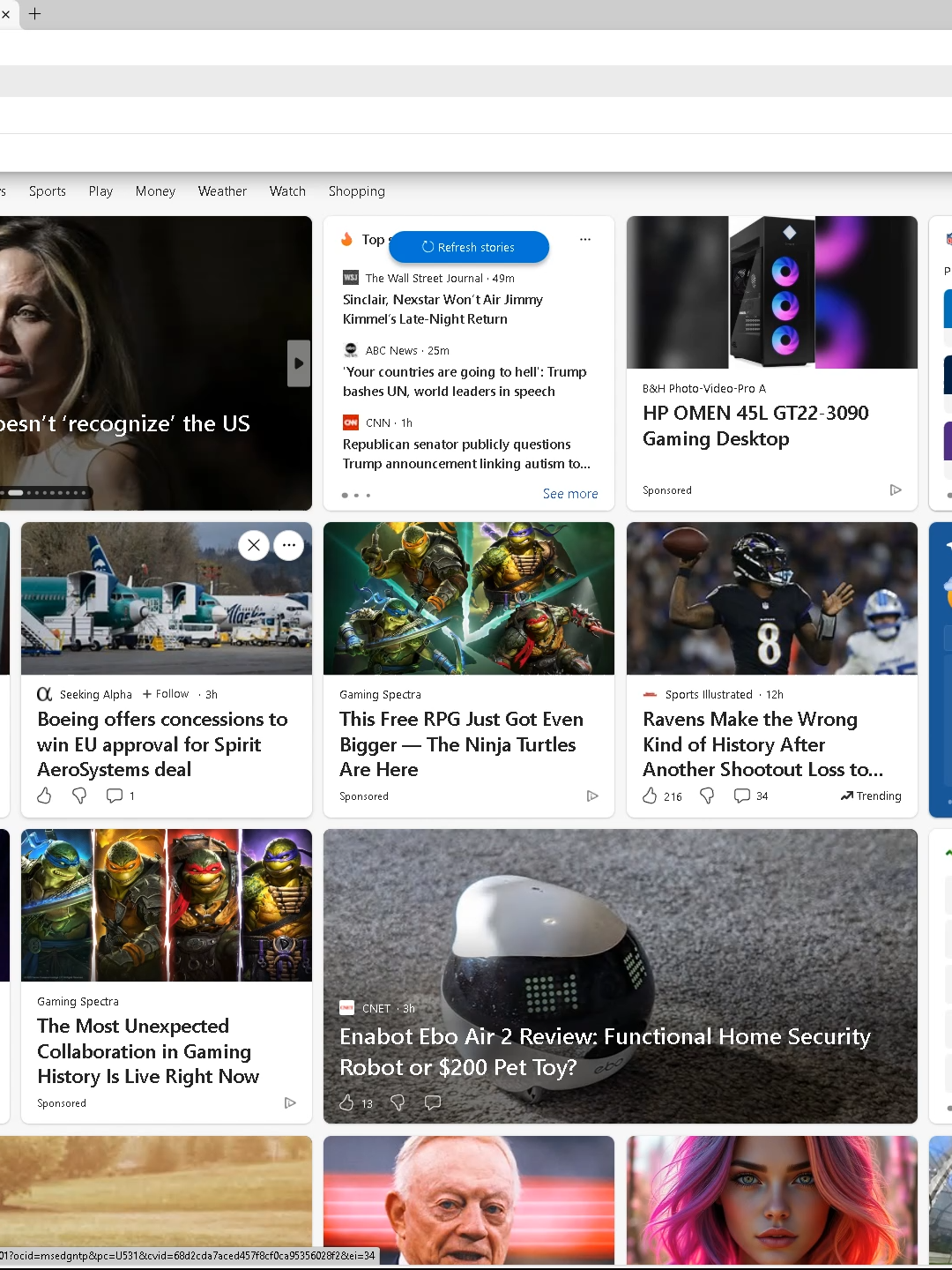This screenshot has width=952, height=1270.
Task: Click ad choices icon on Free RPG card
Action: coord(592,796)
